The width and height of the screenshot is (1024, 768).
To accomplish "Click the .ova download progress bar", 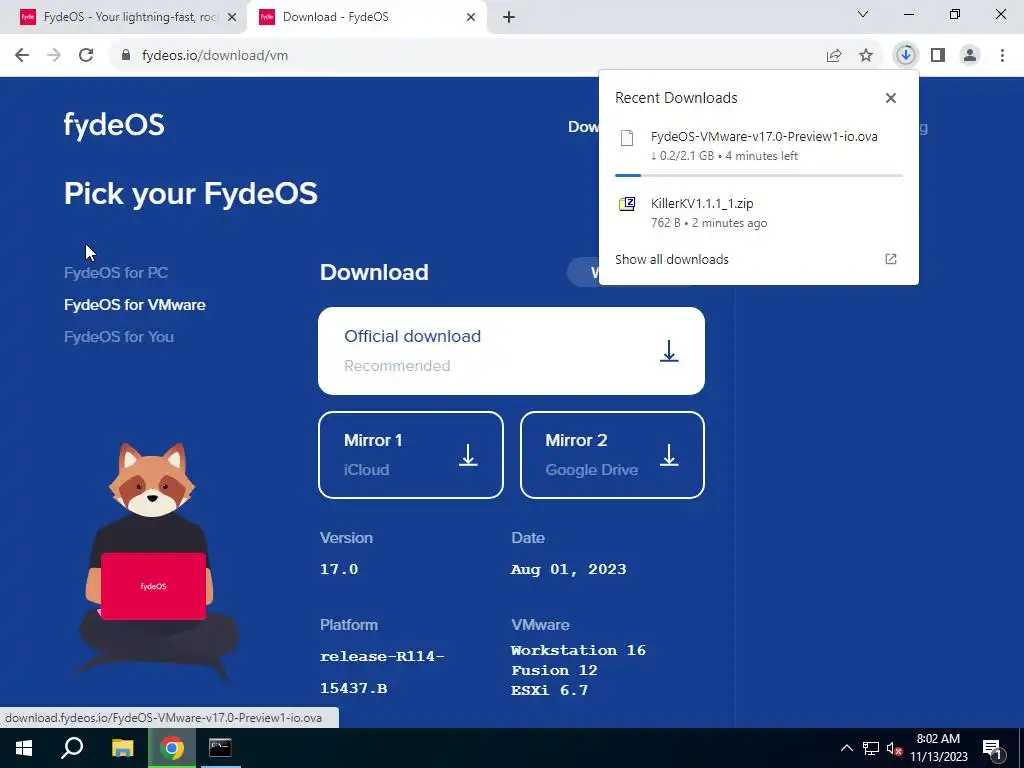I will (758, 175).
